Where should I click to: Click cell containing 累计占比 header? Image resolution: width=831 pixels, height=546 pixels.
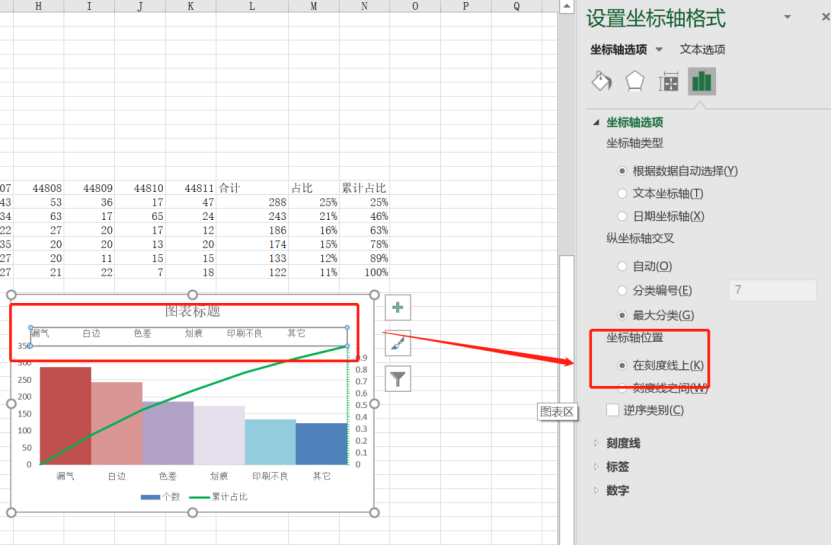[364, 188]
